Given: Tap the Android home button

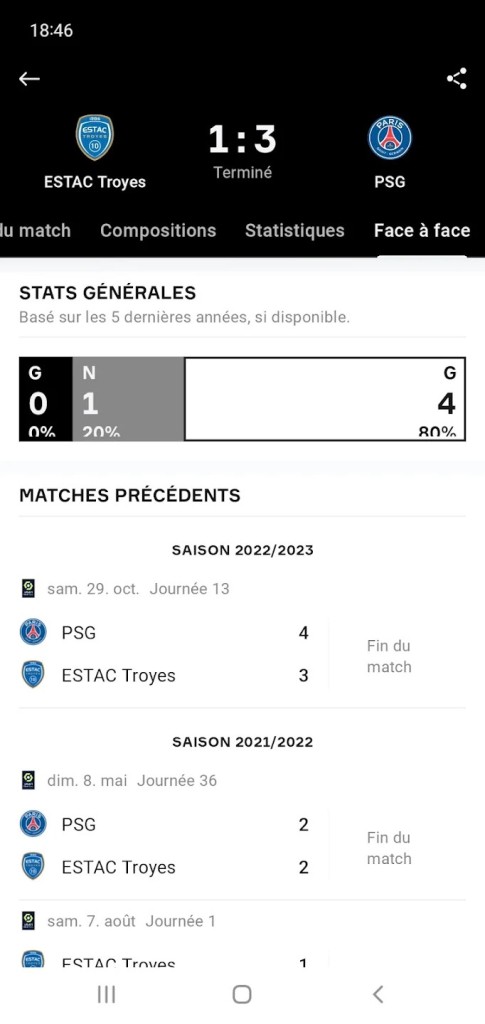Looking at the screenshot, I should (x=242, y=994).
